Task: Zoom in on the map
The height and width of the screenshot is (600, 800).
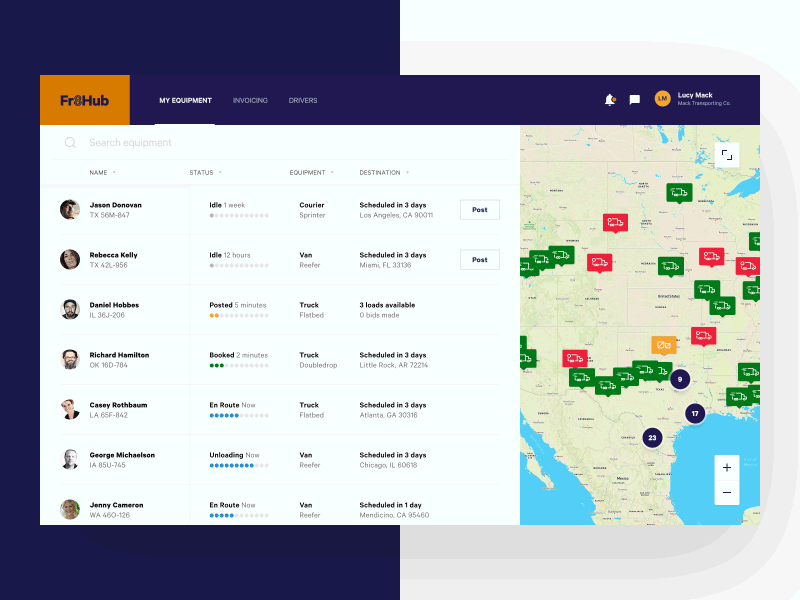Action: point(727,467)
